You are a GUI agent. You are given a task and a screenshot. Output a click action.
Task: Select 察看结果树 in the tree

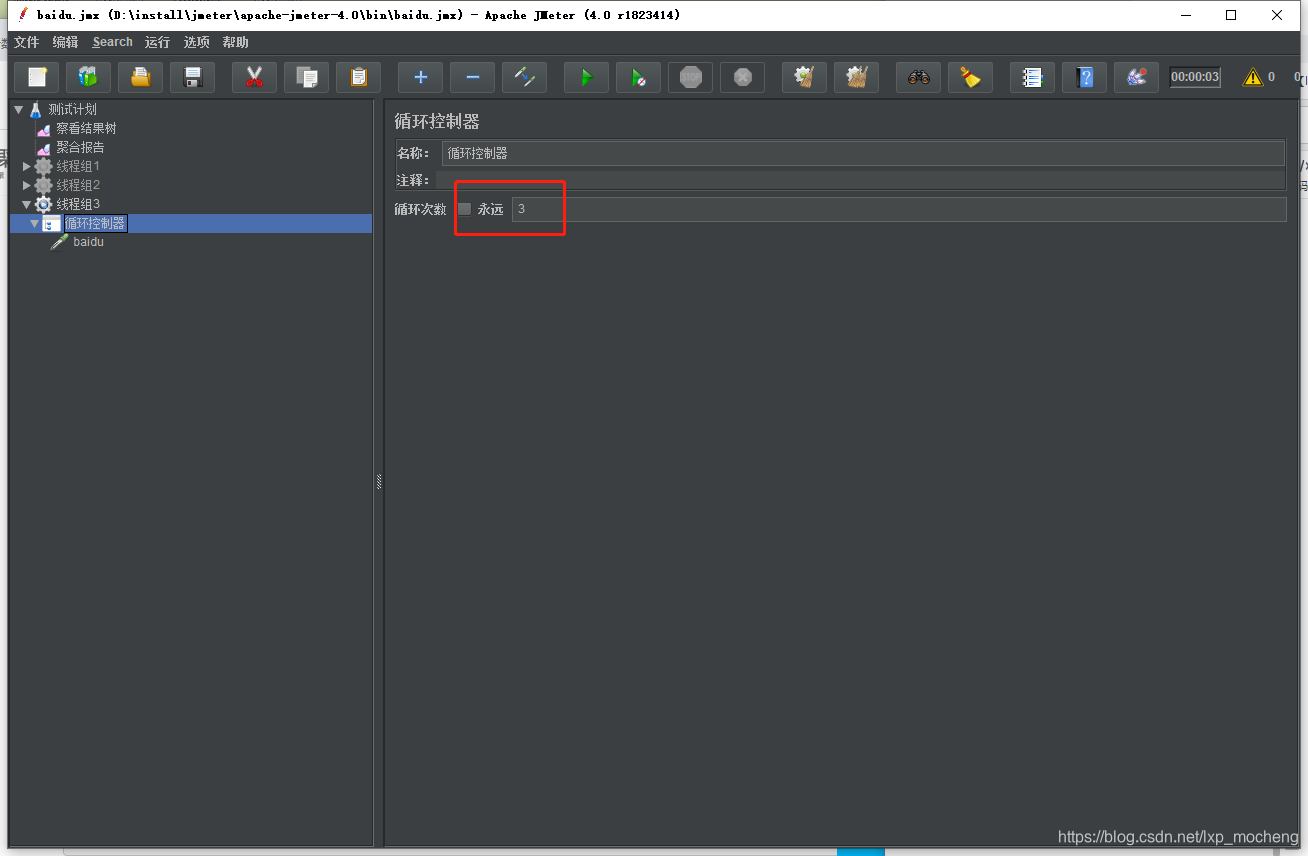tap(86, 128)
